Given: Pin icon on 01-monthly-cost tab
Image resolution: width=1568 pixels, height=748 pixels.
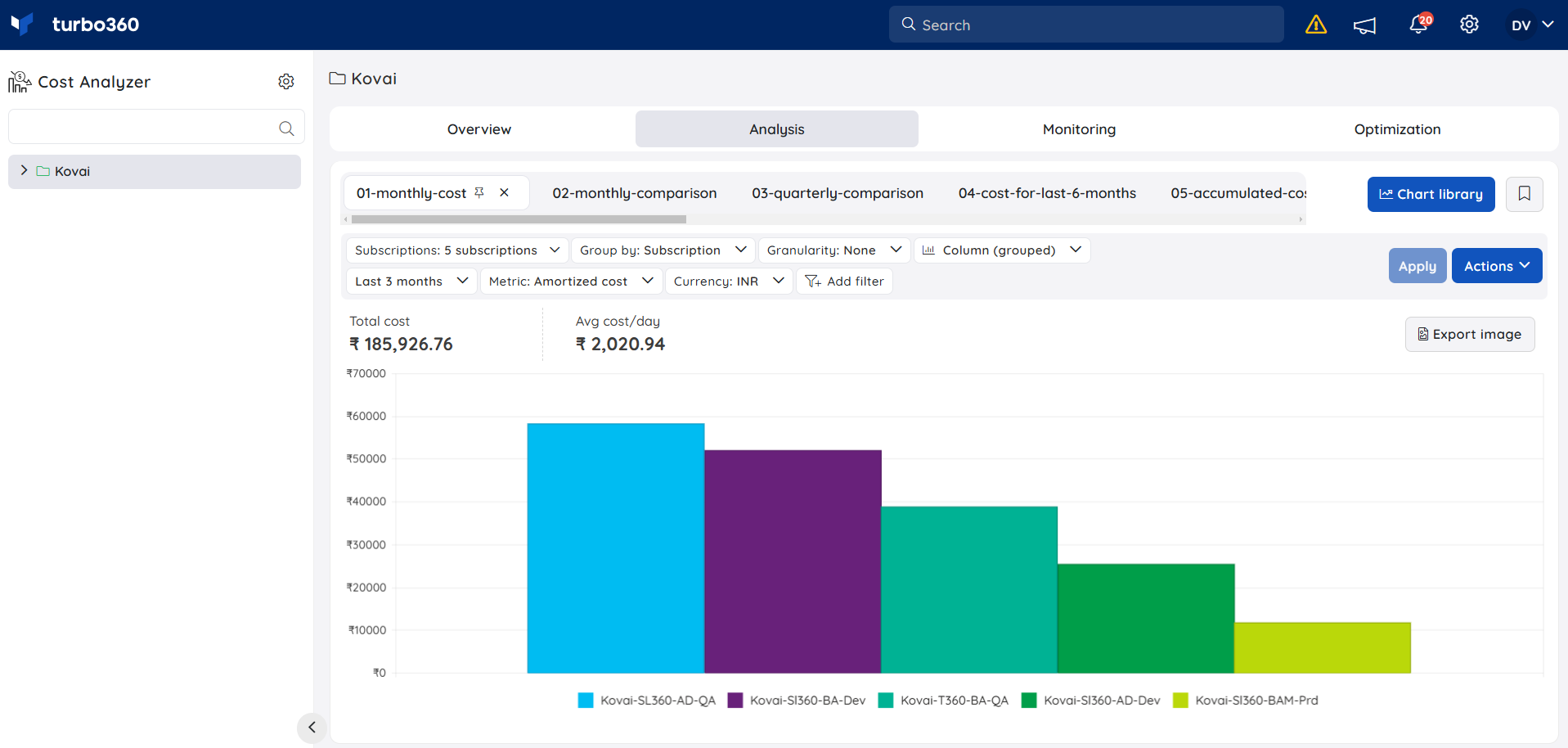Looking at the screenshot, I should click(479, 192).
